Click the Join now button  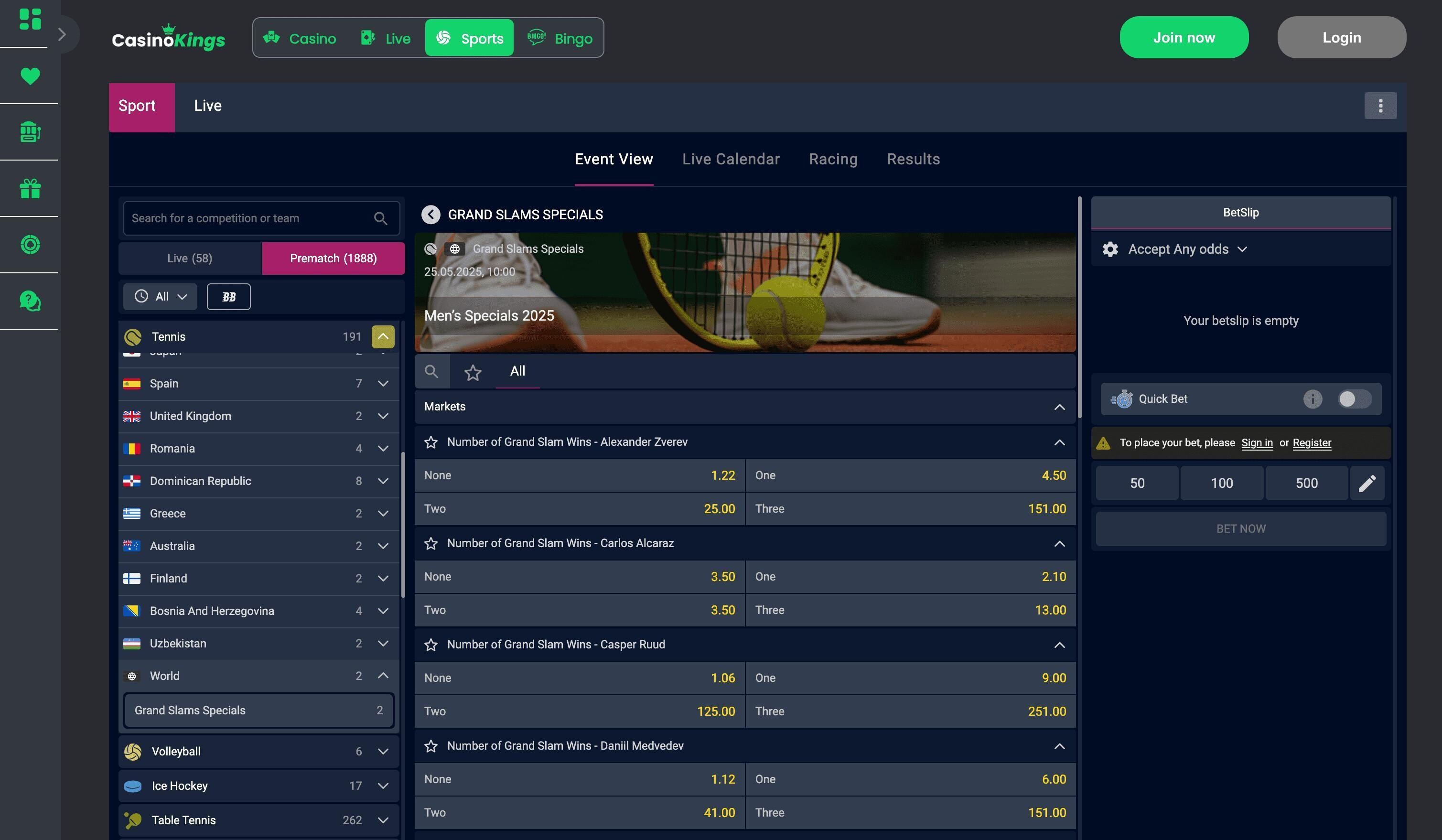click(1184, 37)
